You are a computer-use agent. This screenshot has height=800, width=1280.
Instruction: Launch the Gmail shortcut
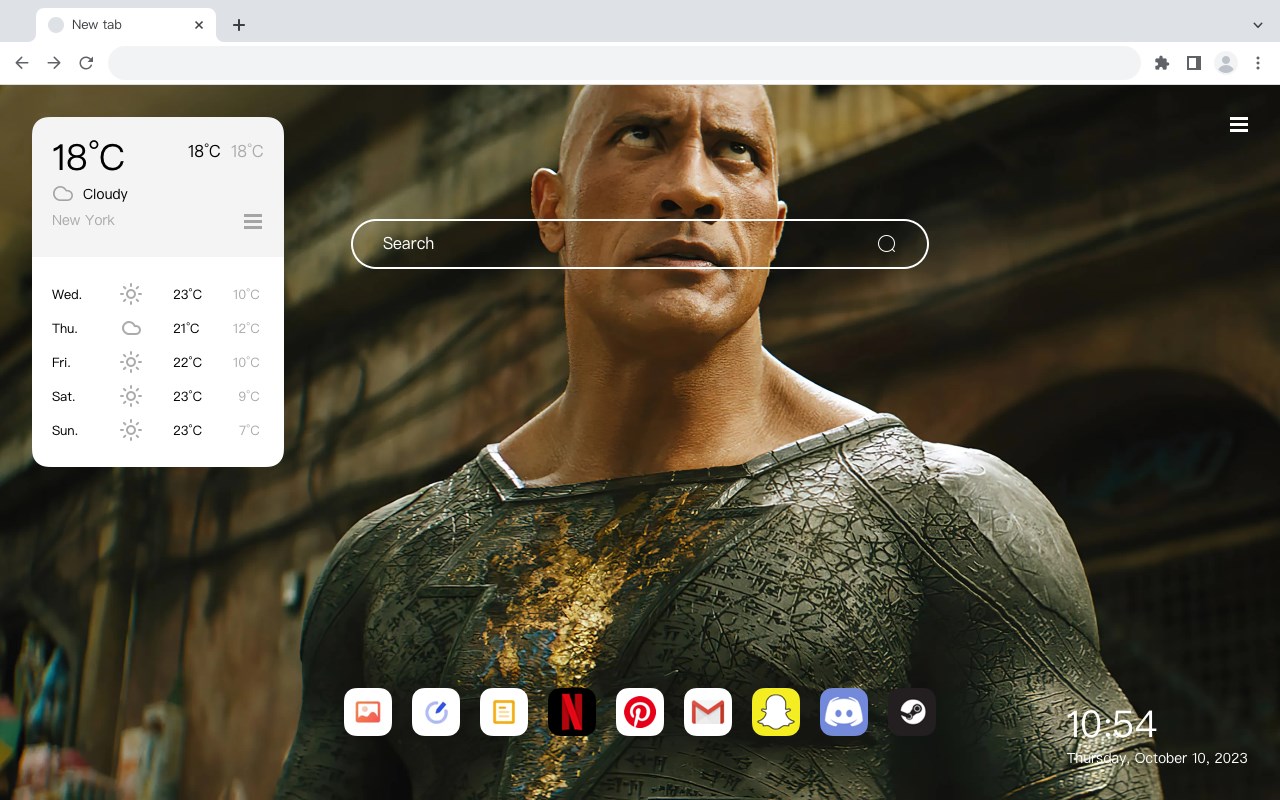click(708, 712)
